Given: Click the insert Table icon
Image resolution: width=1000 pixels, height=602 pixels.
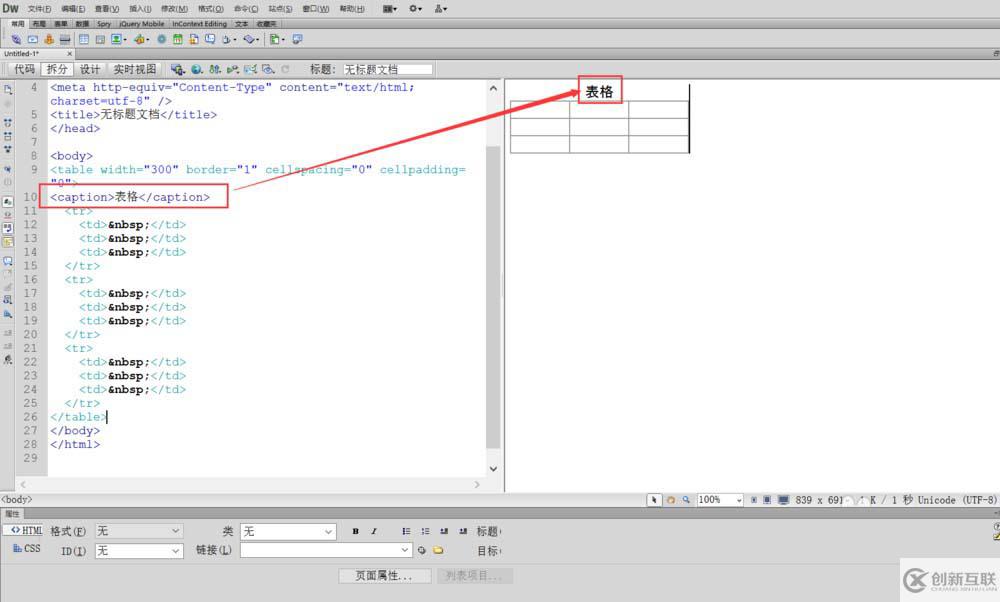Looking at the screenshot, I should click(x=84, y=39).
